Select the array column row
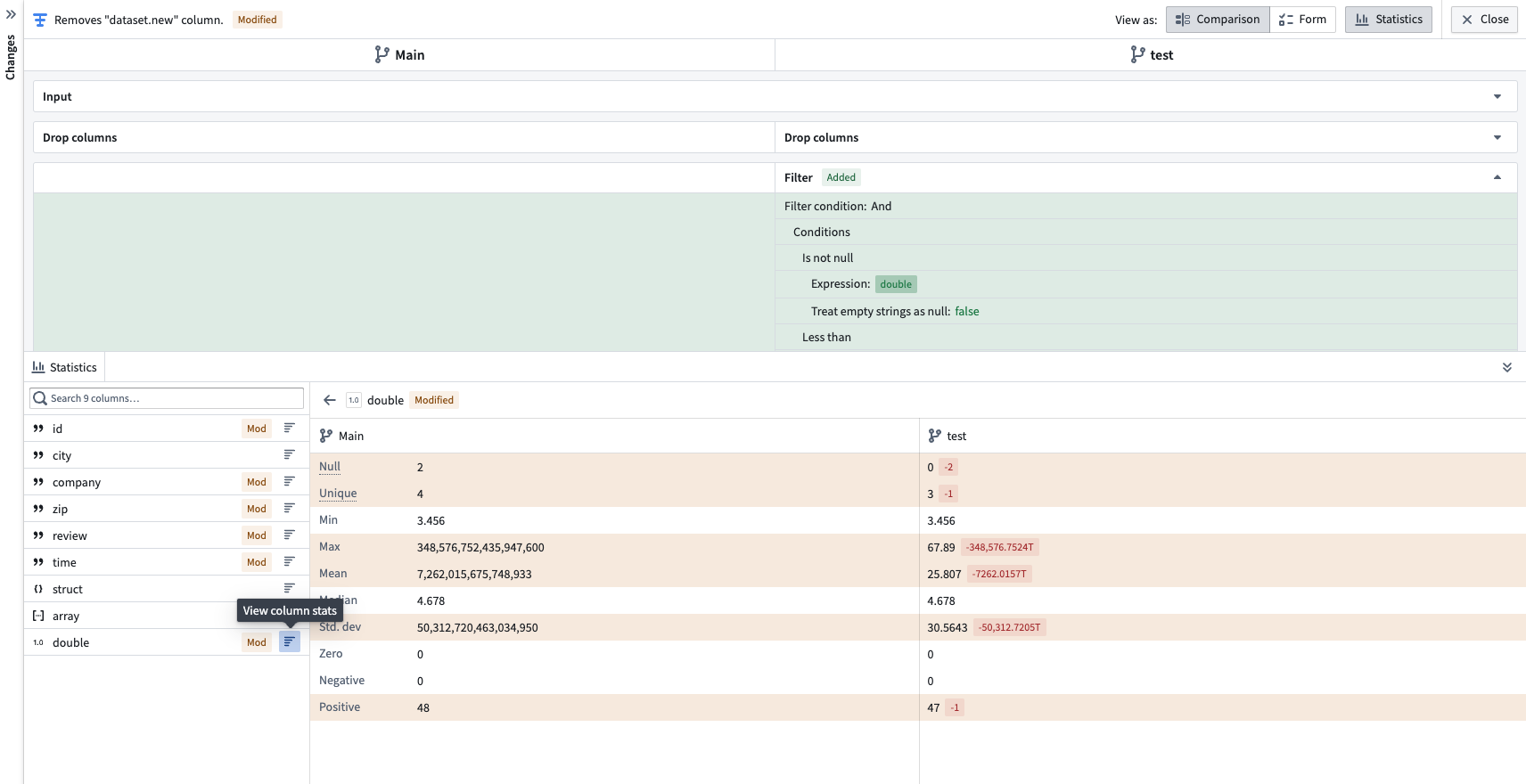Screen dimensions: 1526x784 coord(66,616)
